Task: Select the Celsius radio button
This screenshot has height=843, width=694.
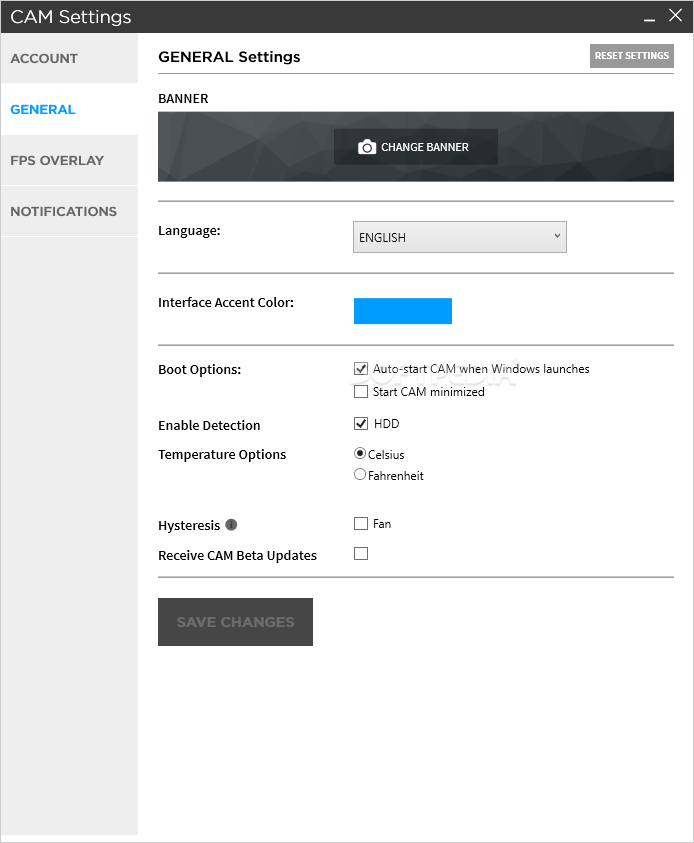Action: click(360, 454)
